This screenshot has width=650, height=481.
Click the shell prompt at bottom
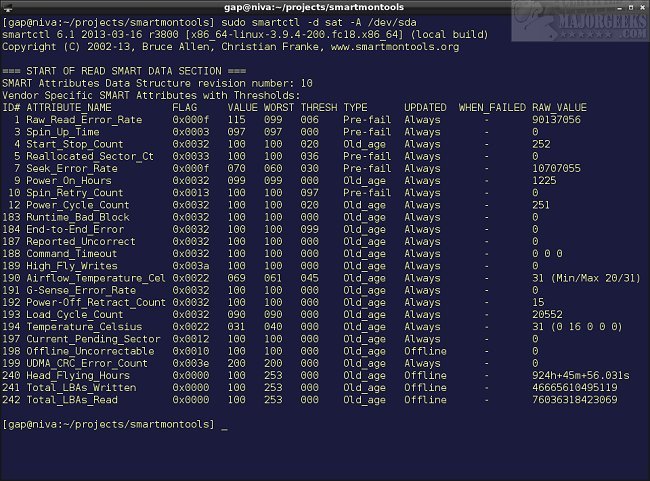coord(109,425)
